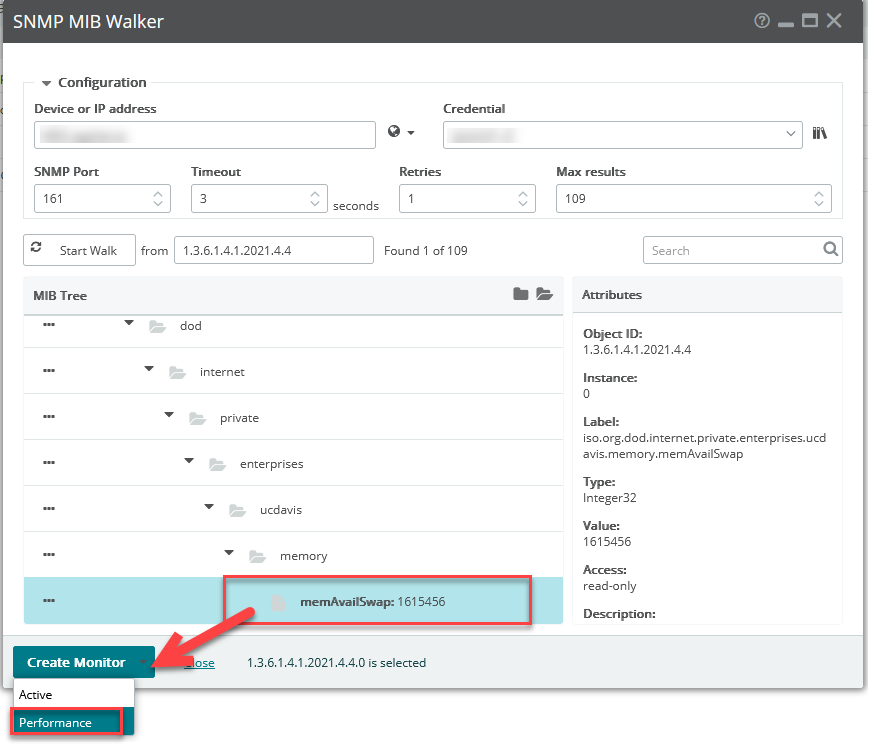
Task: Open help via the question mark icon
Action: click(762, 20)
